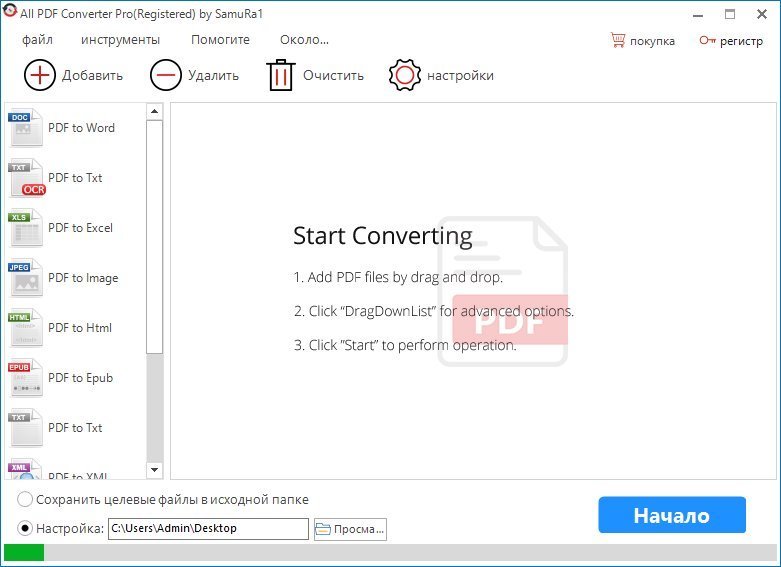Click the регистр link
The height and width of the screenshot is (567, 781).
[x=741, y=41]
